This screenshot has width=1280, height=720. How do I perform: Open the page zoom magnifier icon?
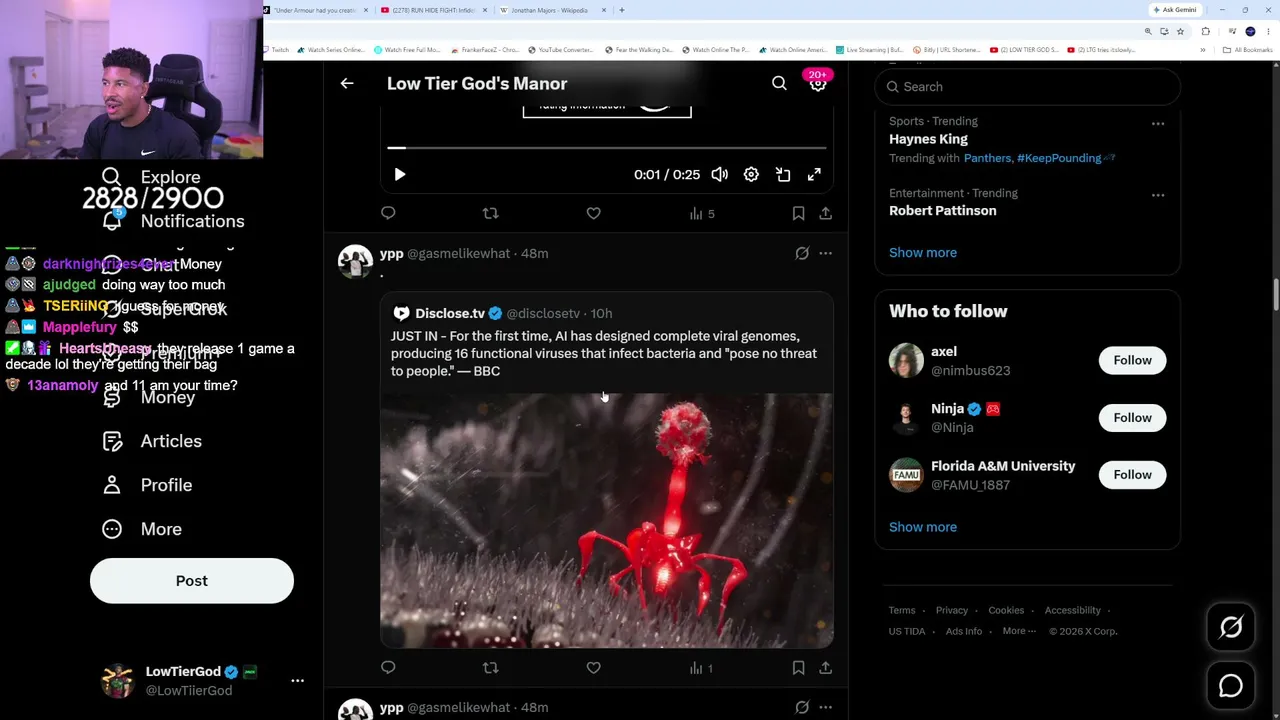pos(1148,31)
